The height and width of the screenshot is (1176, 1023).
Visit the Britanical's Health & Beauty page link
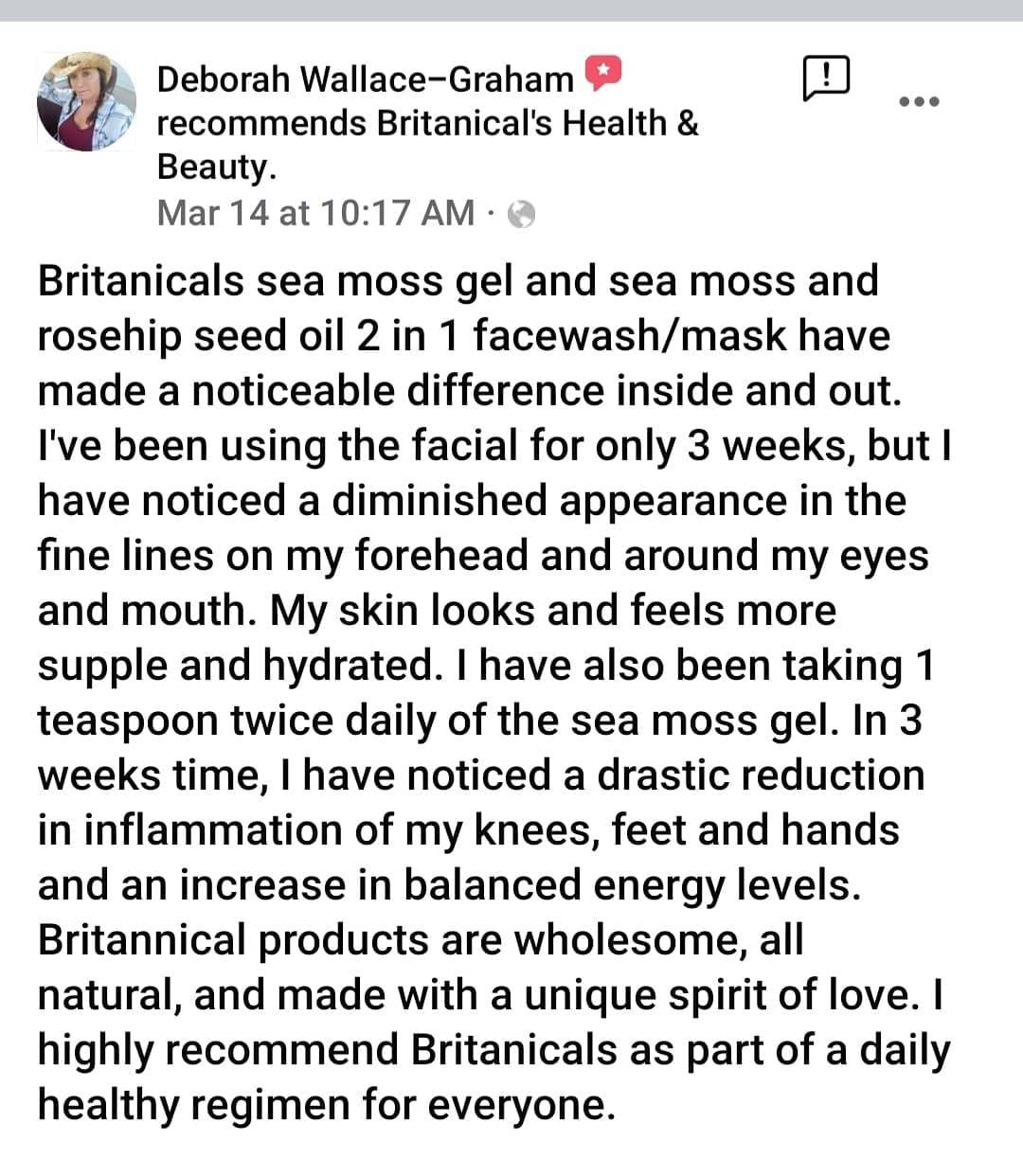click(x=428, y=145)
